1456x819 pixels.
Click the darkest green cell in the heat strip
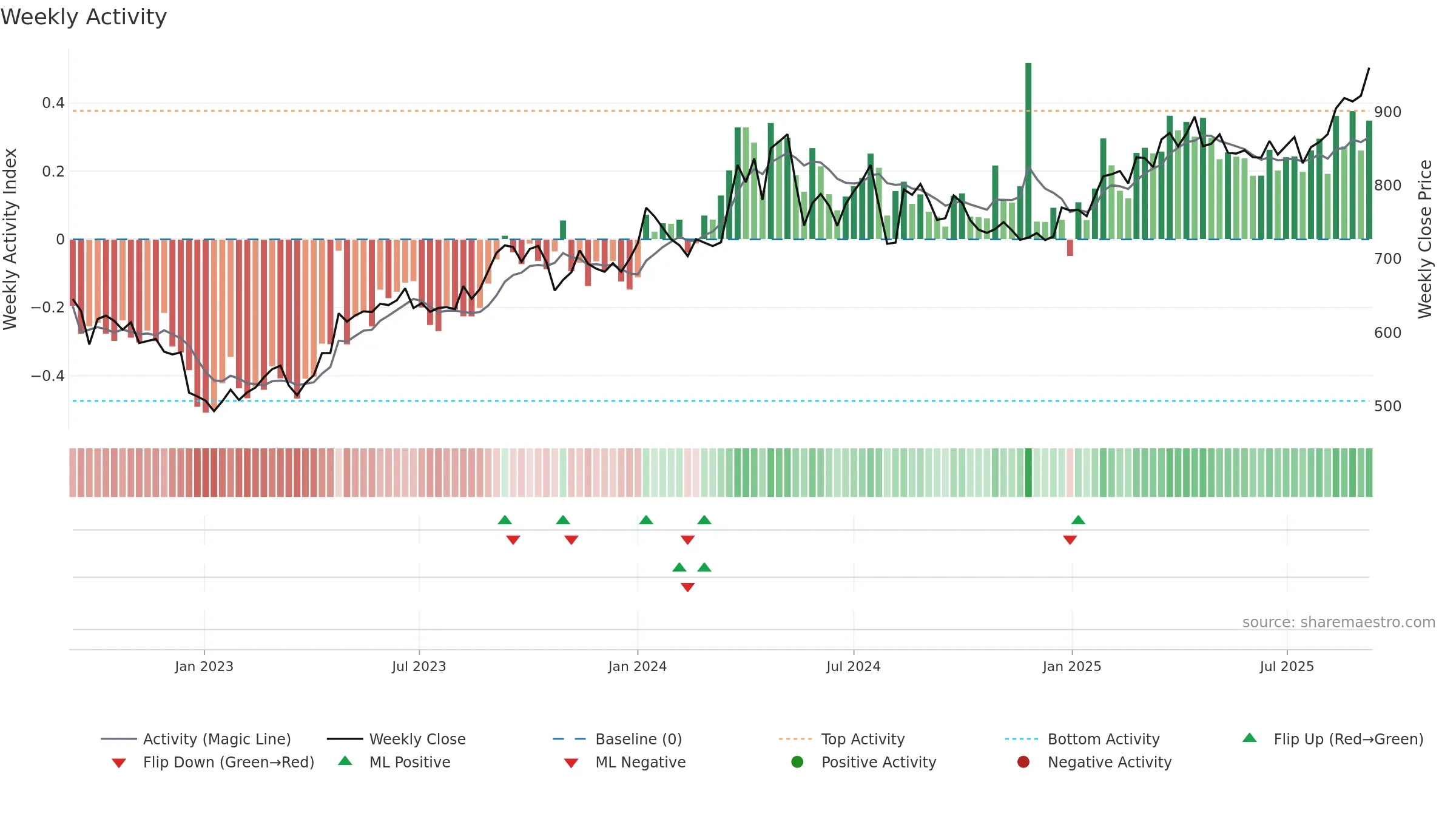(1028, 473)
